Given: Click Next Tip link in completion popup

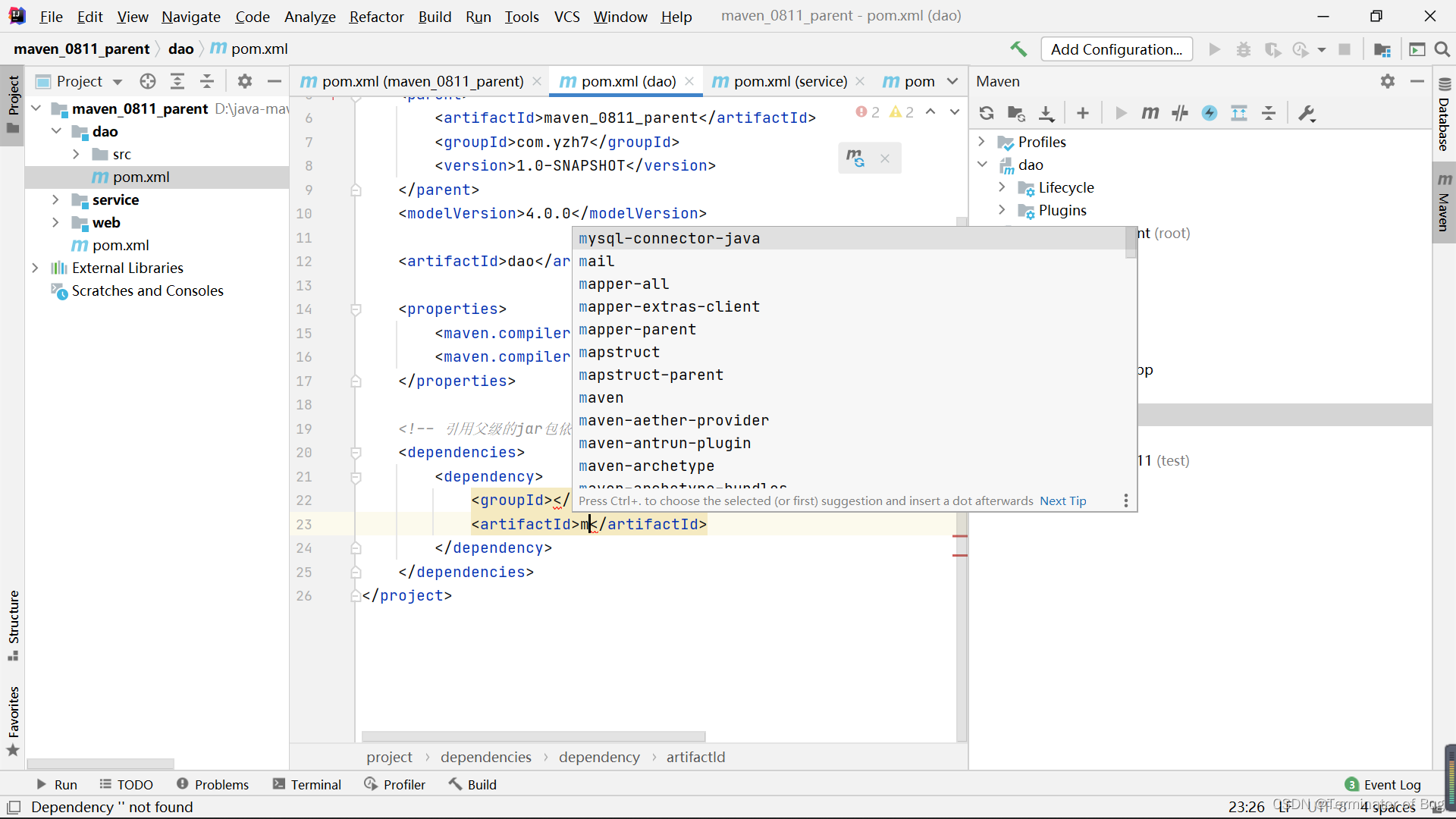Looking at the screenshot, I should tap(1062, 500).
